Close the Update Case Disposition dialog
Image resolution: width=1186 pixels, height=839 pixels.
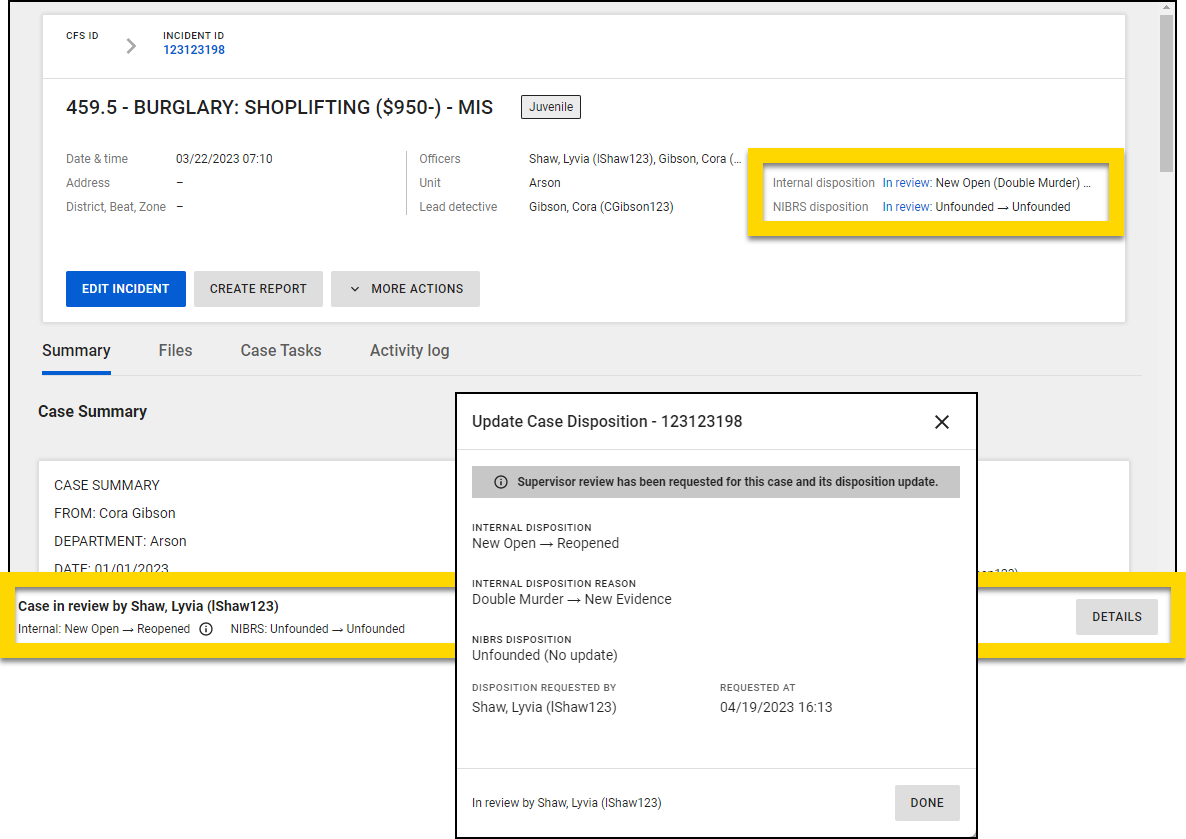[941, 421]
